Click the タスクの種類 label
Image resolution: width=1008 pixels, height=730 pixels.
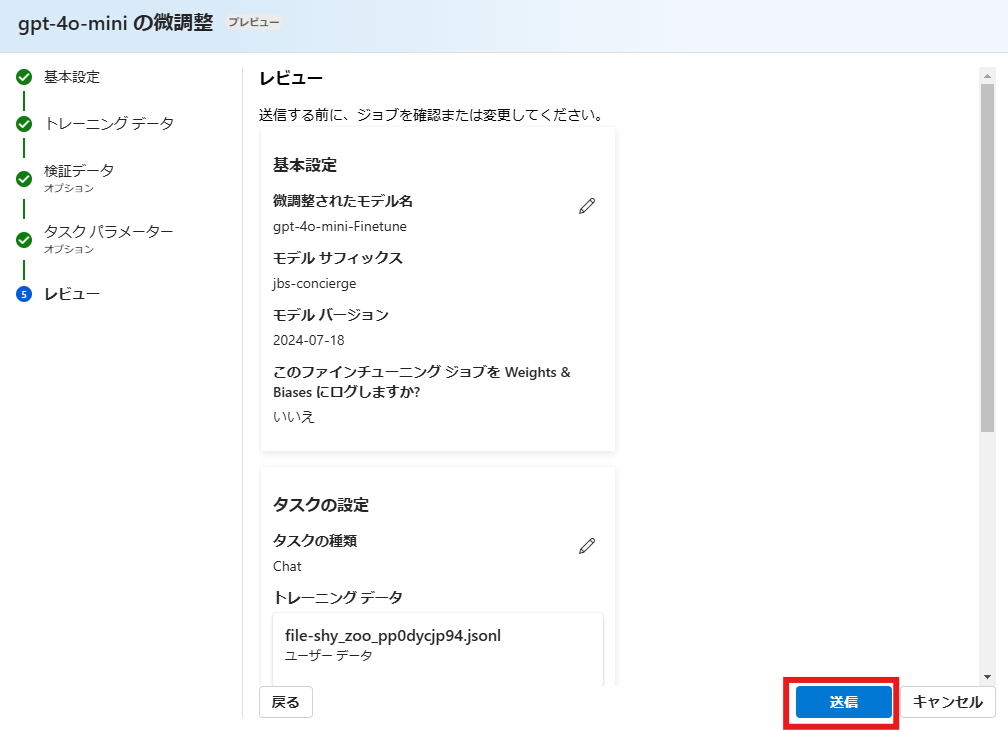tap(315, 541)
